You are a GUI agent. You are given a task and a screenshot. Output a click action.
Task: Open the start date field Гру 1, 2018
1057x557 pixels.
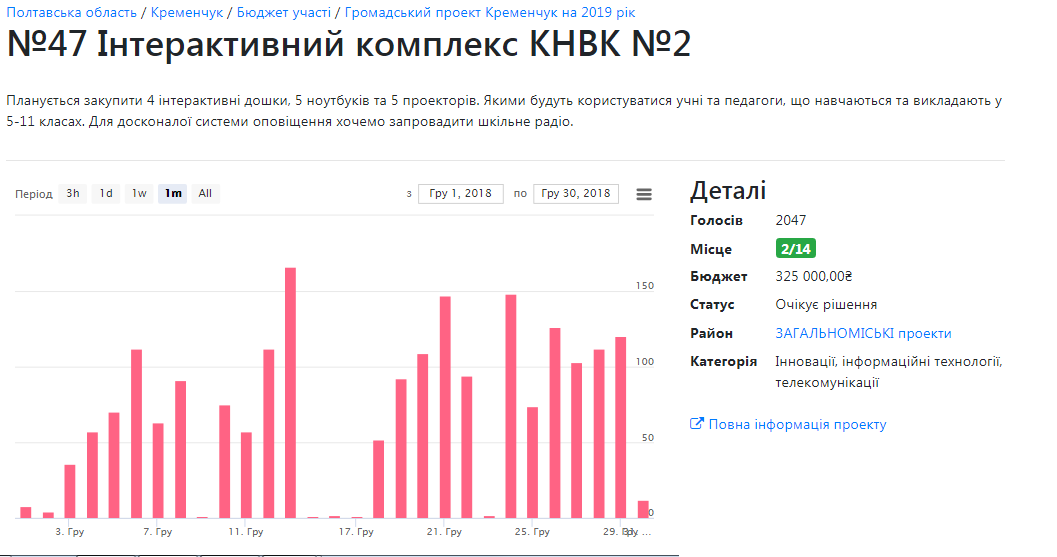[x=460, y=194]
